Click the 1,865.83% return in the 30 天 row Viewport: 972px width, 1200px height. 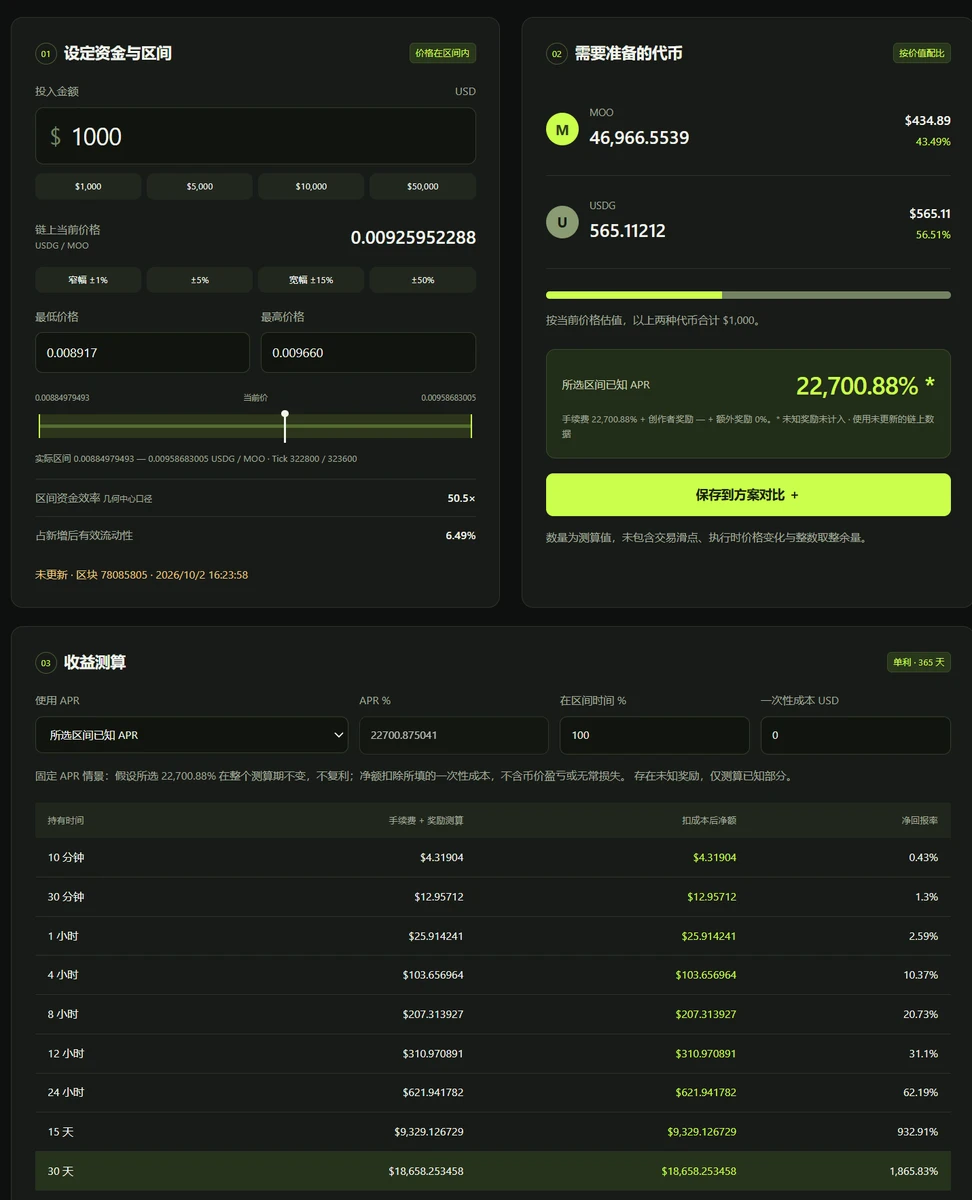point(913,1171)
